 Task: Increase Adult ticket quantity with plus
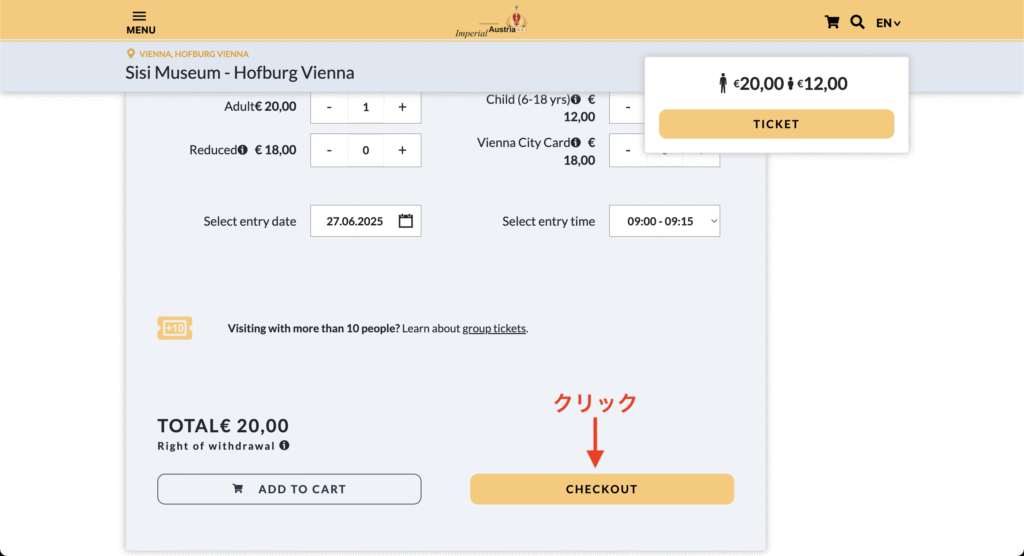(402, 107)
